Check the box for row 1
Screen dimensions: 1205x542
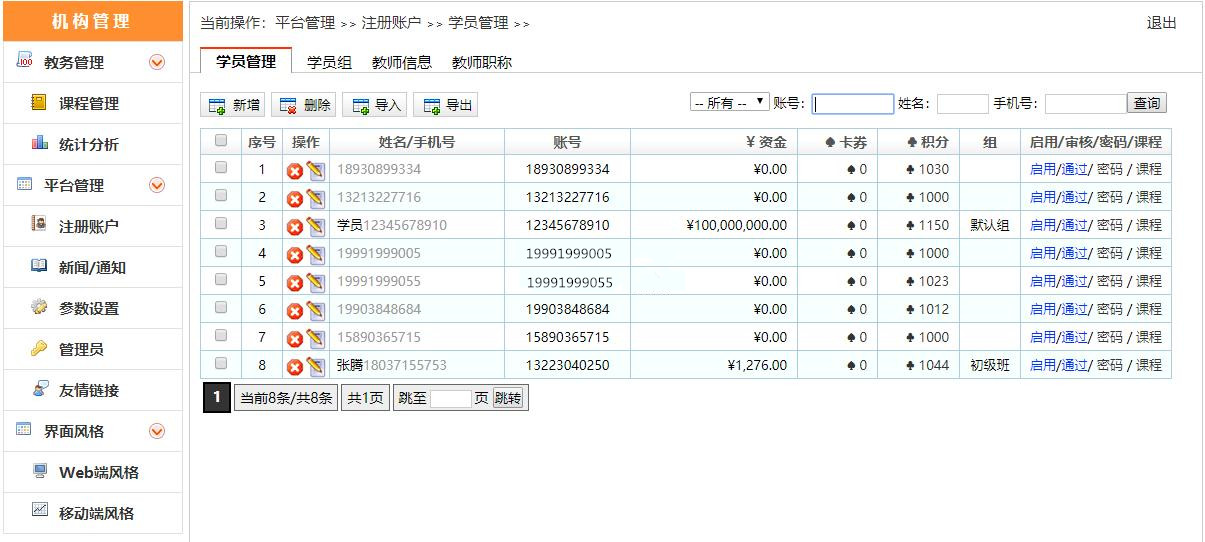click(x=221, y=168)
